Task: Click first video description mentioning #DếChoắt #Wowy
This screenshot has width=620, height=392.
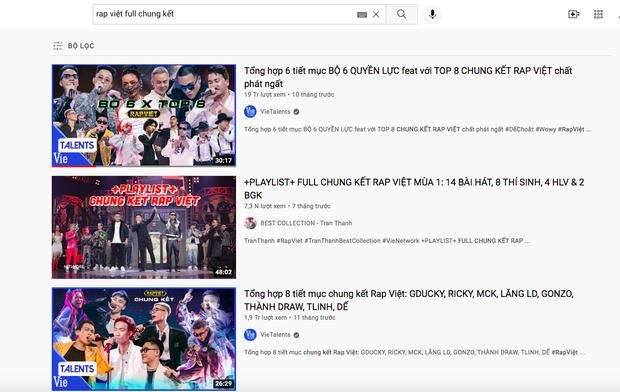Action: pyautogui.click(x=417, y=129)
